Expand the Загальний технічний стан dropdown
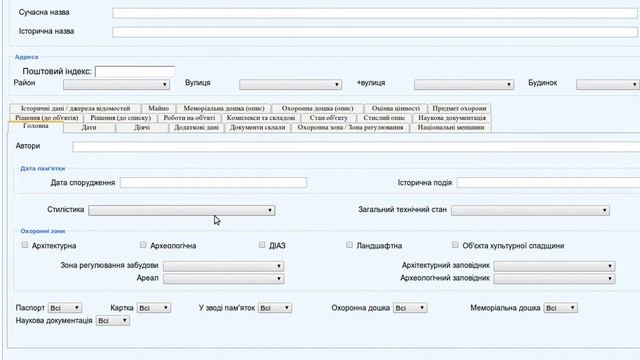The height and width of the screenshot is (360, 640). pos(530,210)
